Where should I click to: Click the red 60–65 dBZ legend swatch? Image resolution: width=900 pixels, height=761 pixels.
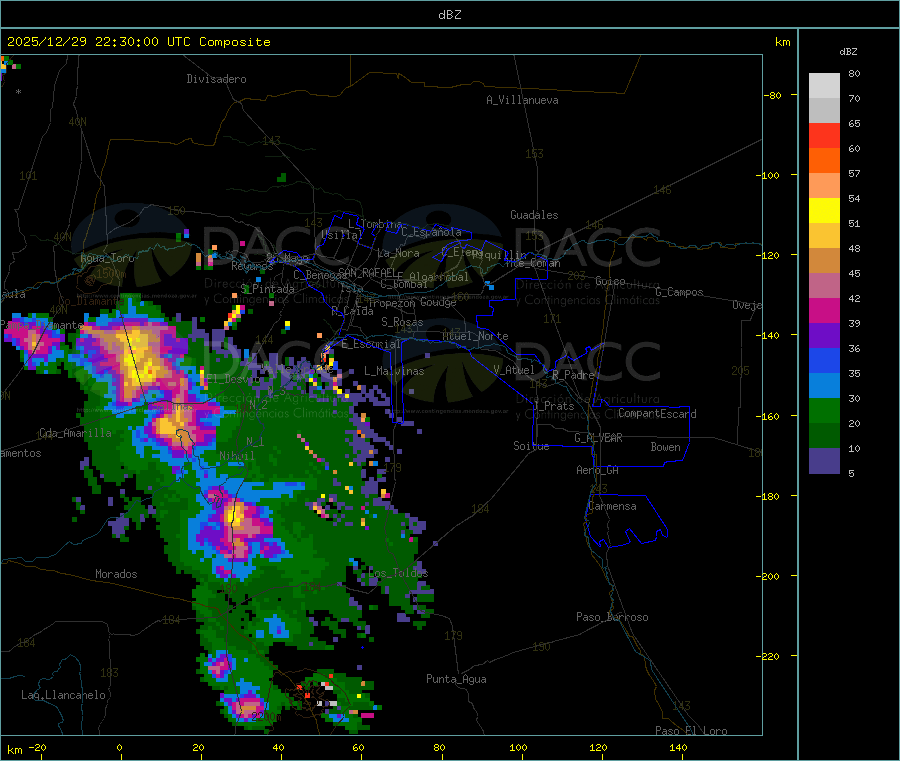(824, 135)
